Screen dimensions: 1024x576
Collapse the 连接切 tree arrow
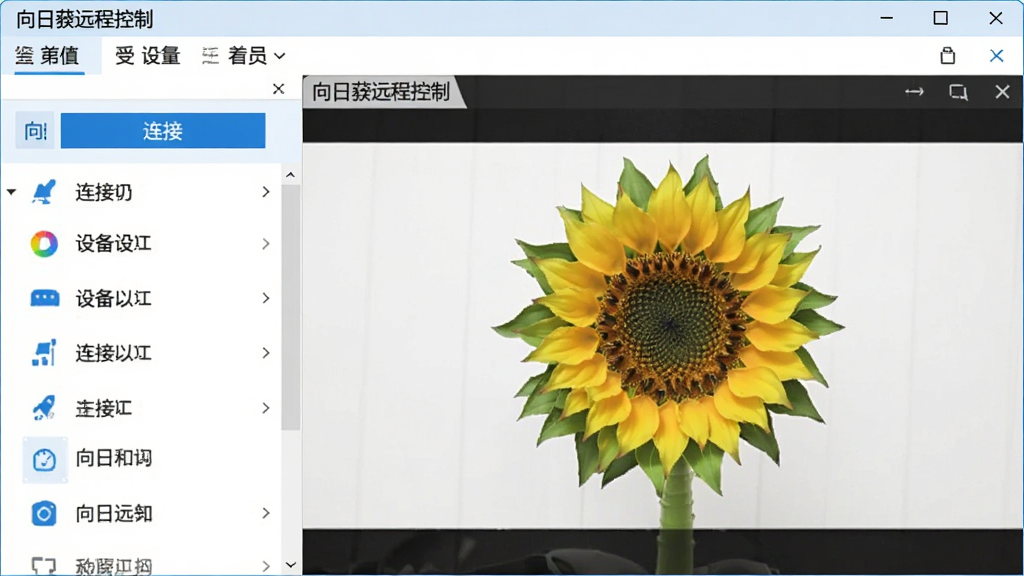pyautogui.click(x=12, y=192)
